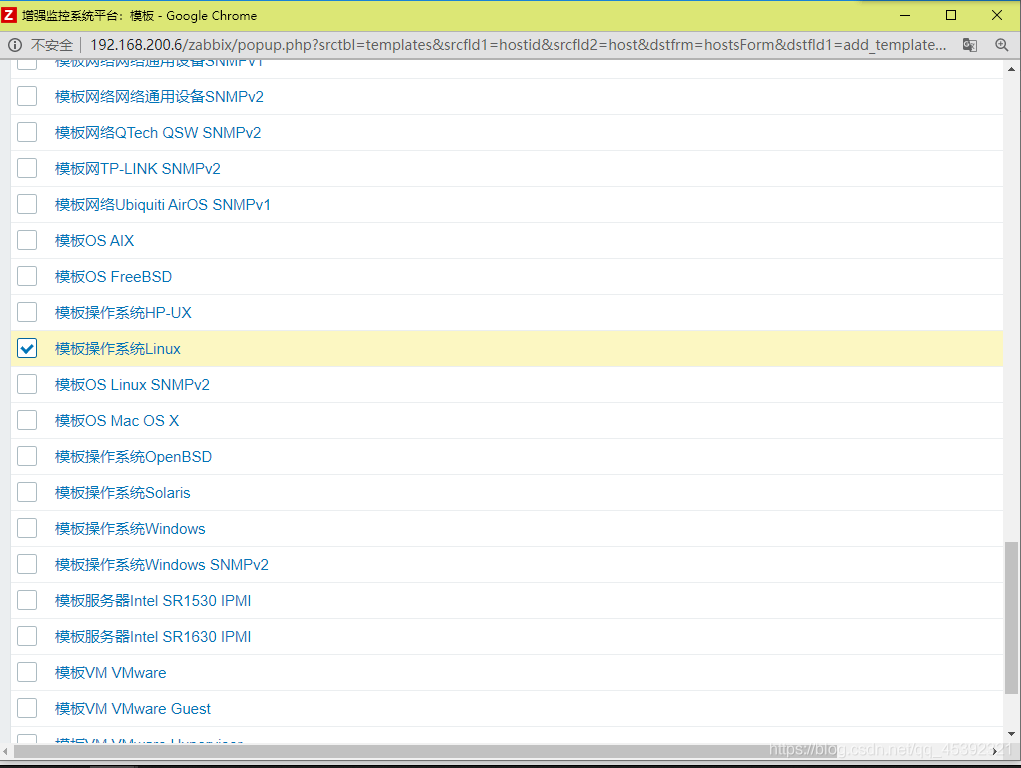This screenshot has width=1021, height=768.
Task: Click the translate page icon
Action: pyautogui.click(x=970, y=45)
